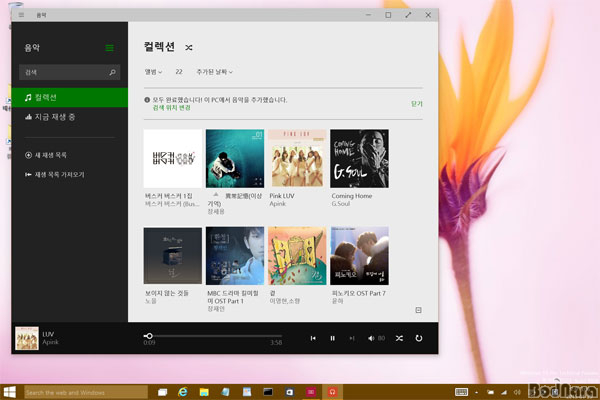Click the search magnifier icon
600x400 pixels.
[112, 72]
